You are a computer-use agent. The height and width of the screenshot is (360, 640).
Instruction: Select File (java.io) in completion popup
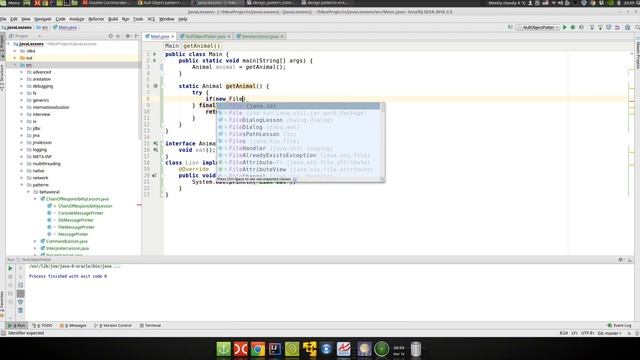tap(298, 106)
